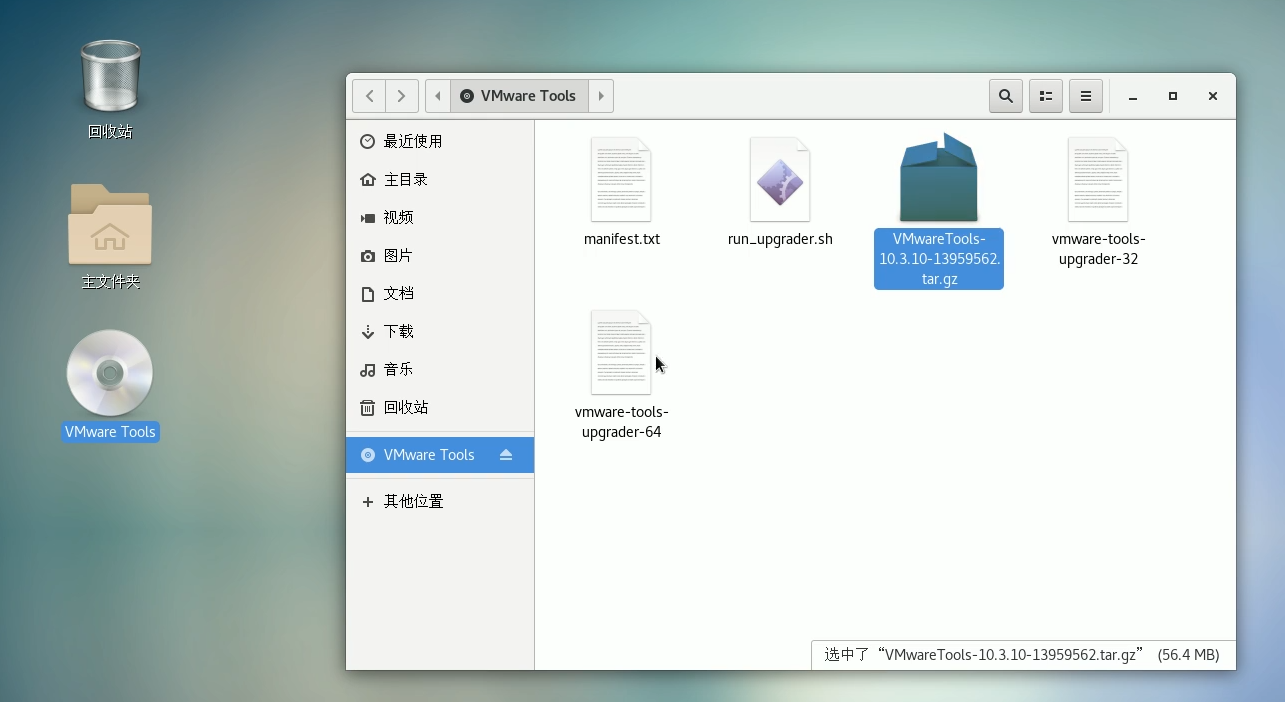
Task: Click the path bar left scroll arrow
Action: [x=438, y=96]
